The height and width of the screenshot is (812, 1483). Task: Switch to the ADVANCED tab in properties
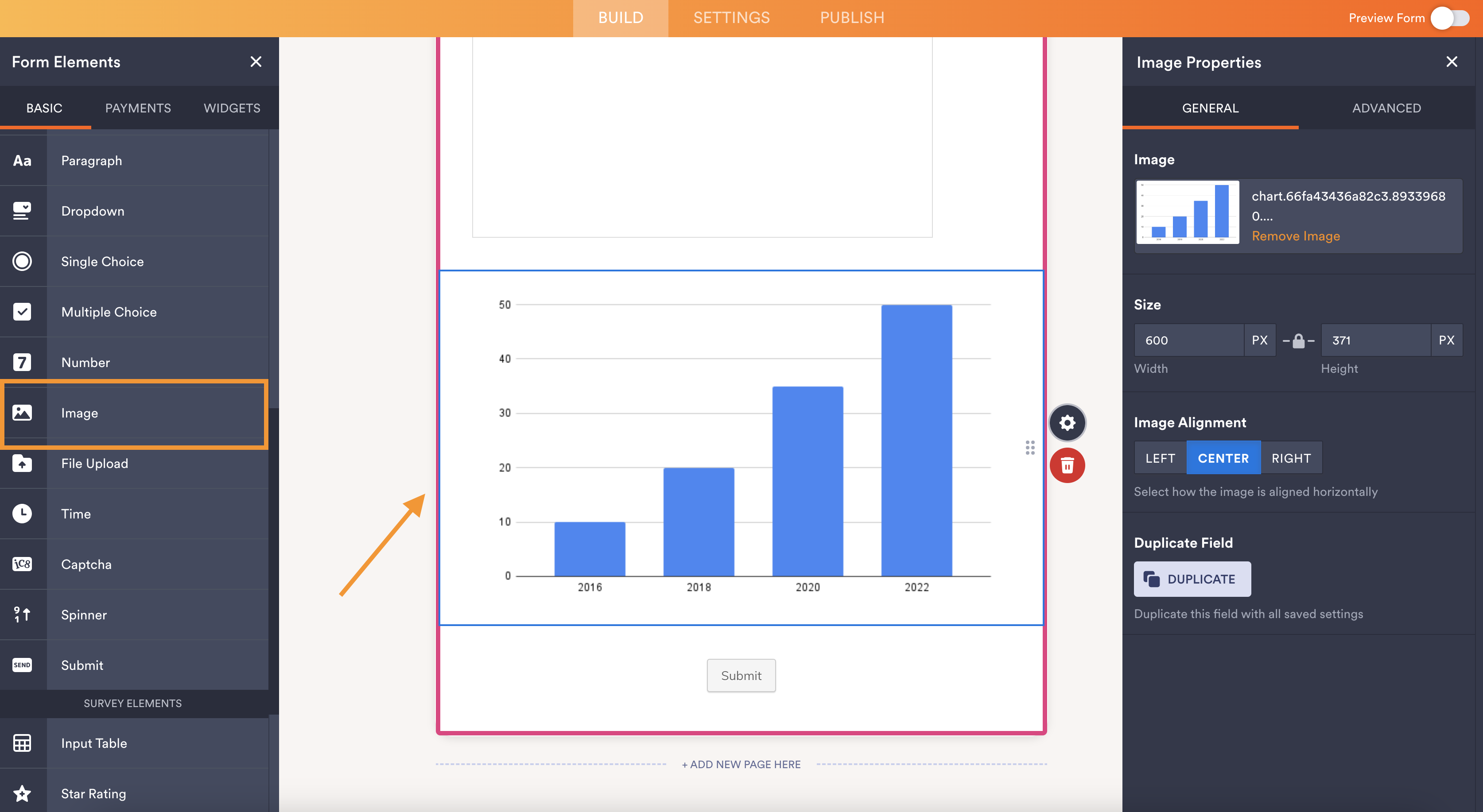[x=1387, y=108]
